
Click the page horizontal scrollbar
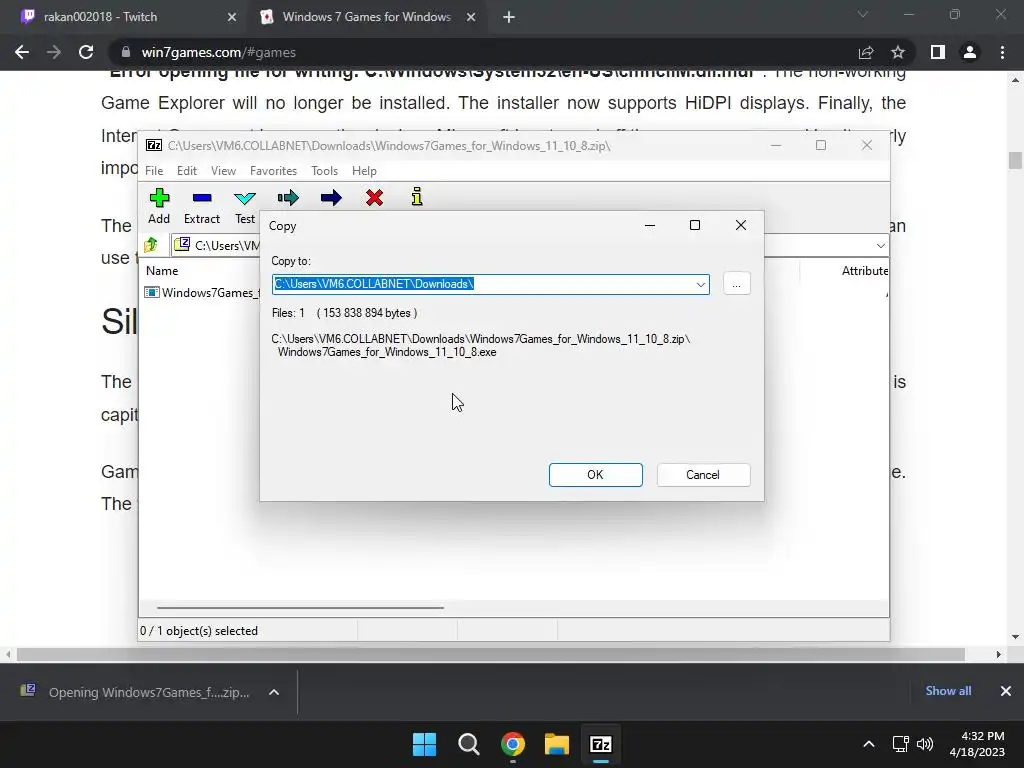coord(490,654)
